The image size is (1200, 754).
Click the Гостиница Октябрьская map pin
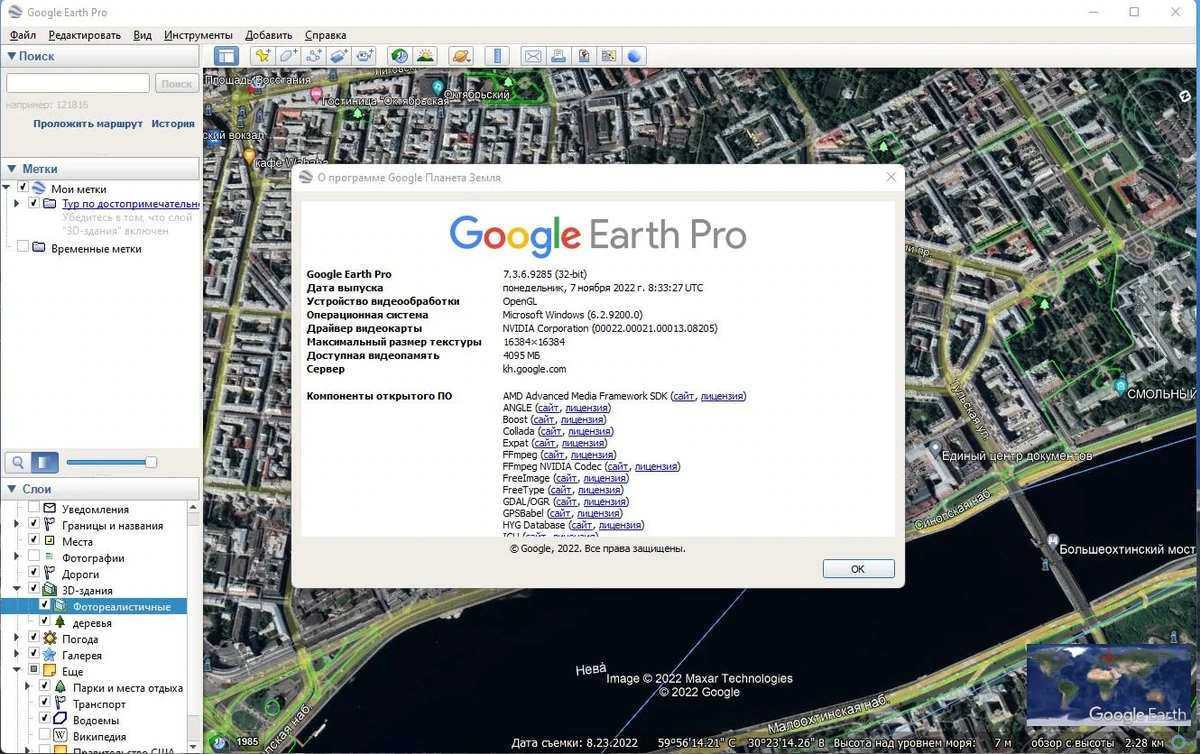pos(317,95)
